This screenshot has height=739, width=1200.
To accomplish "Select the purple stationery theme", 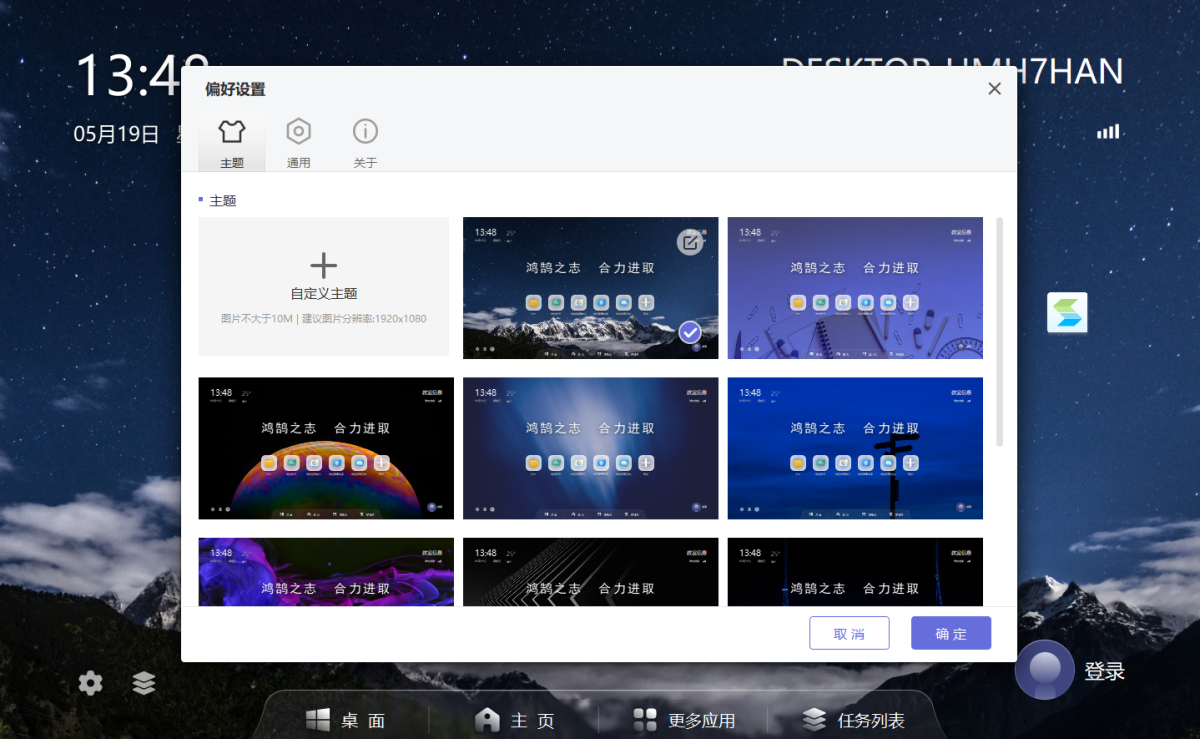I will click(855, 288).
